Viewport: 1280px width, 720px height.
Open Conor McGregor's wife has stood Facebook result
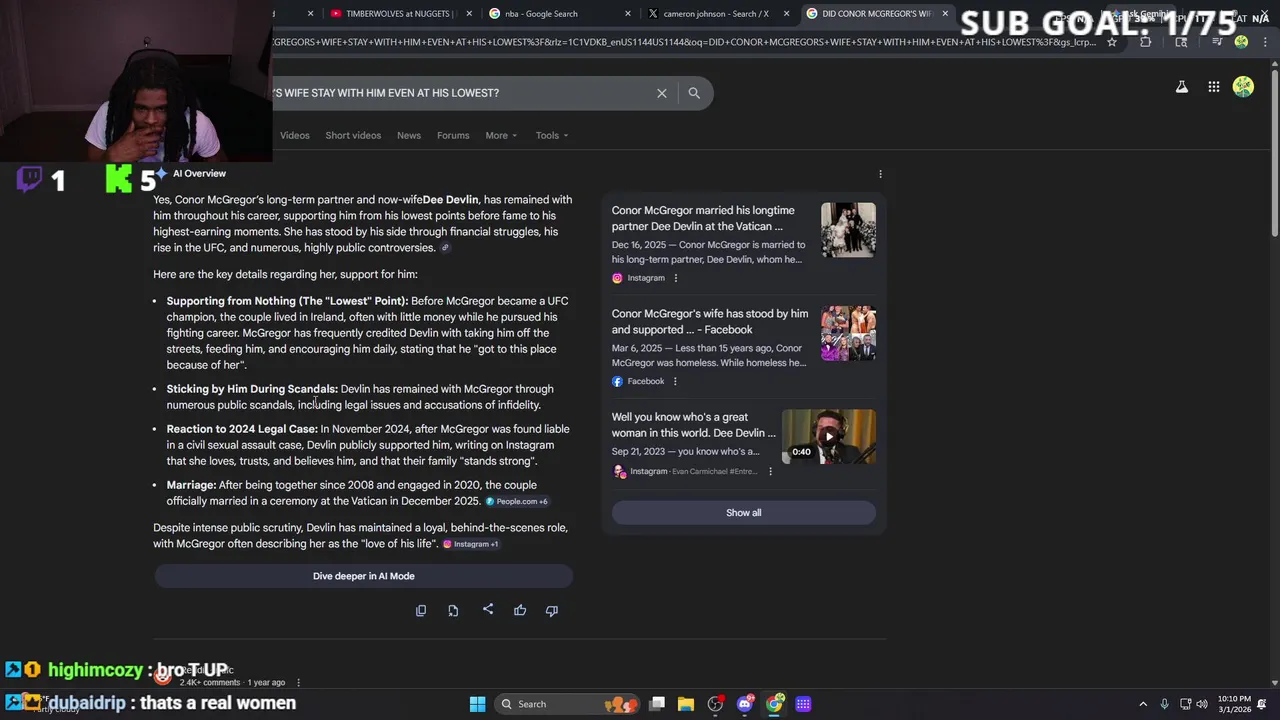pos(710,321)
